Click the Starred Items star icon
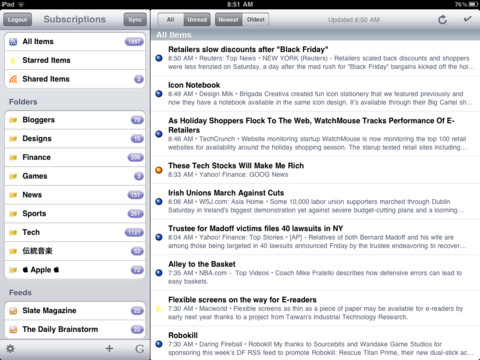 (x=13, y=60)
